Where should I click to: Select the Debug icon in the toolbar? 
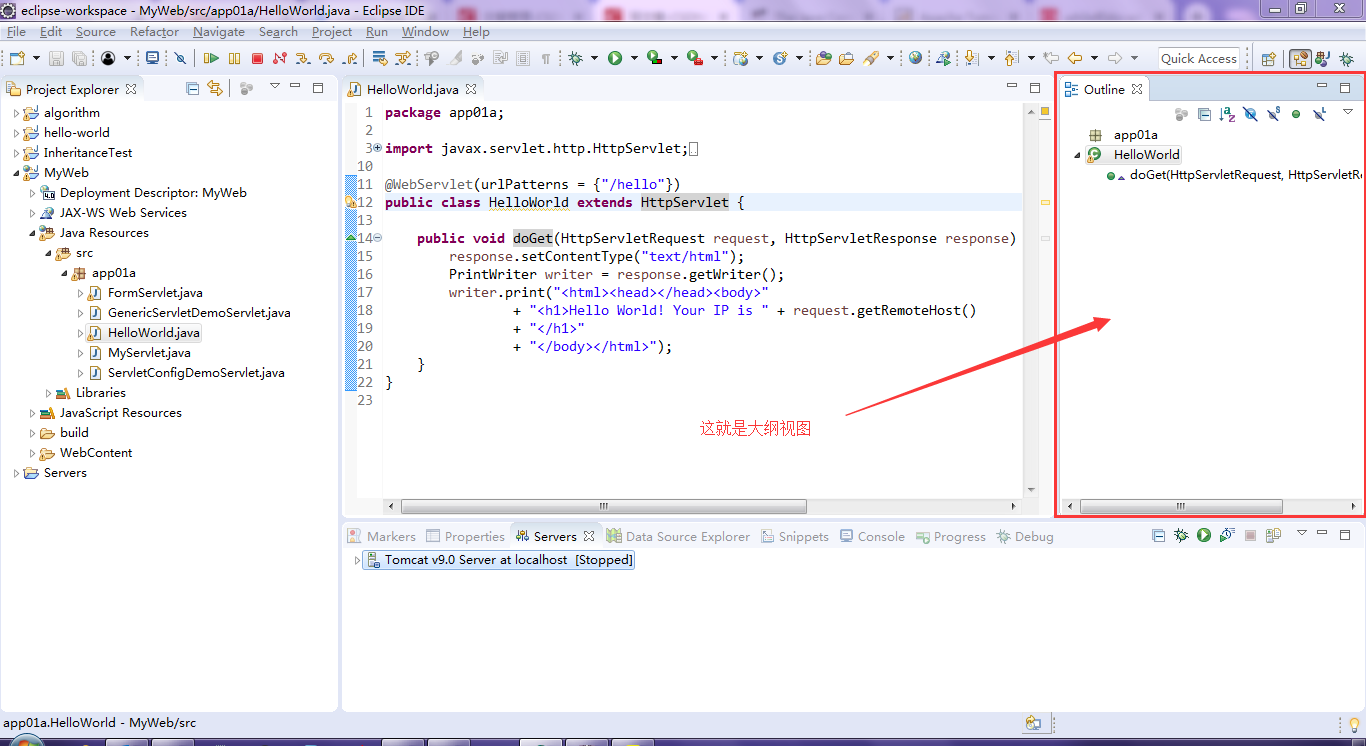click(x=577, y=57)
